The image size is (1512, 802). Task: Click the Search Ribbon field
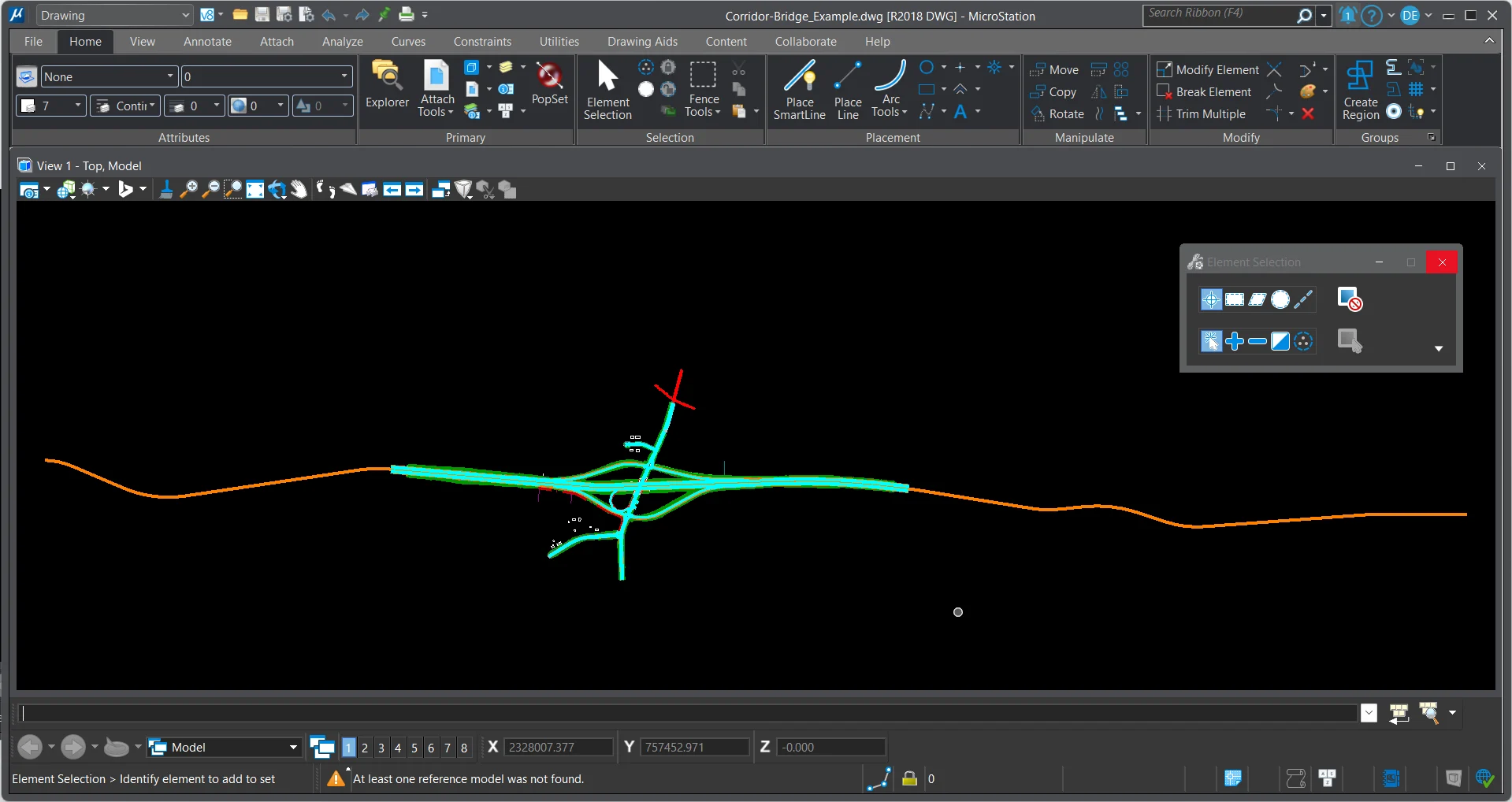(x=1219, y=15)
